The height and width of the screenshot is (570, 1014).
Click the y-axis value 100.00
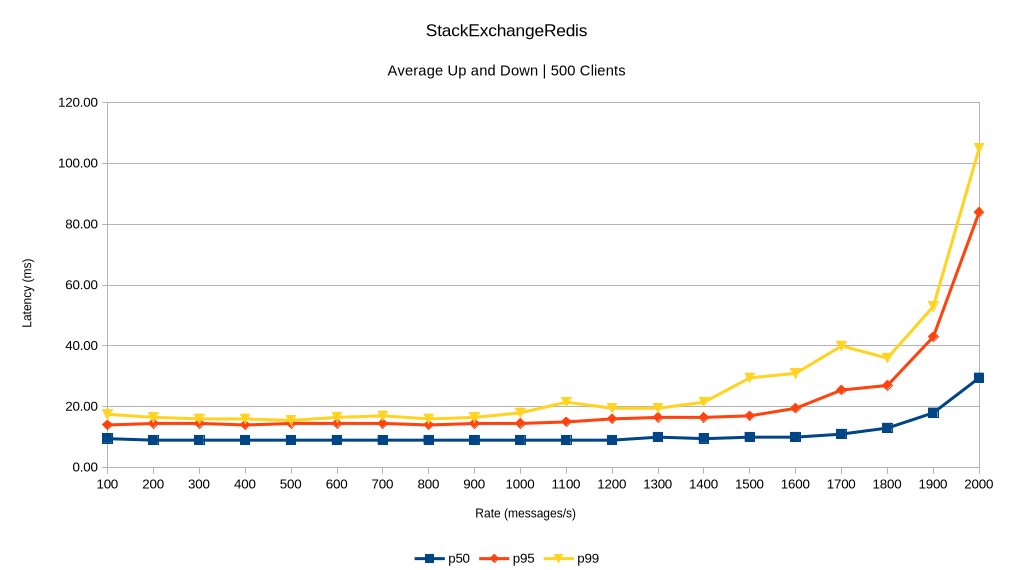[78, 163]
